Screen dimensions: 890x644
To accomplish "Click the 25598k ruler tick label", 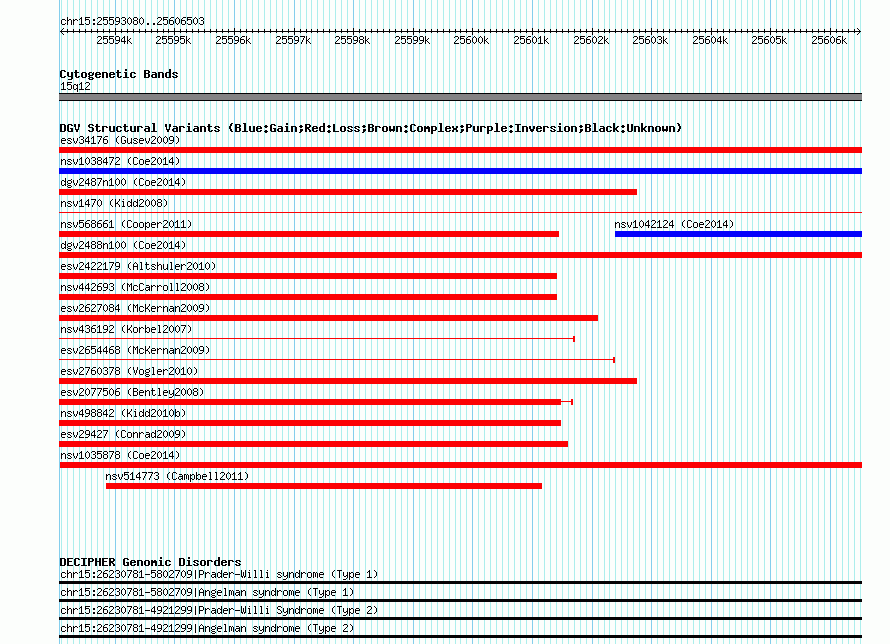I will 352,40.
